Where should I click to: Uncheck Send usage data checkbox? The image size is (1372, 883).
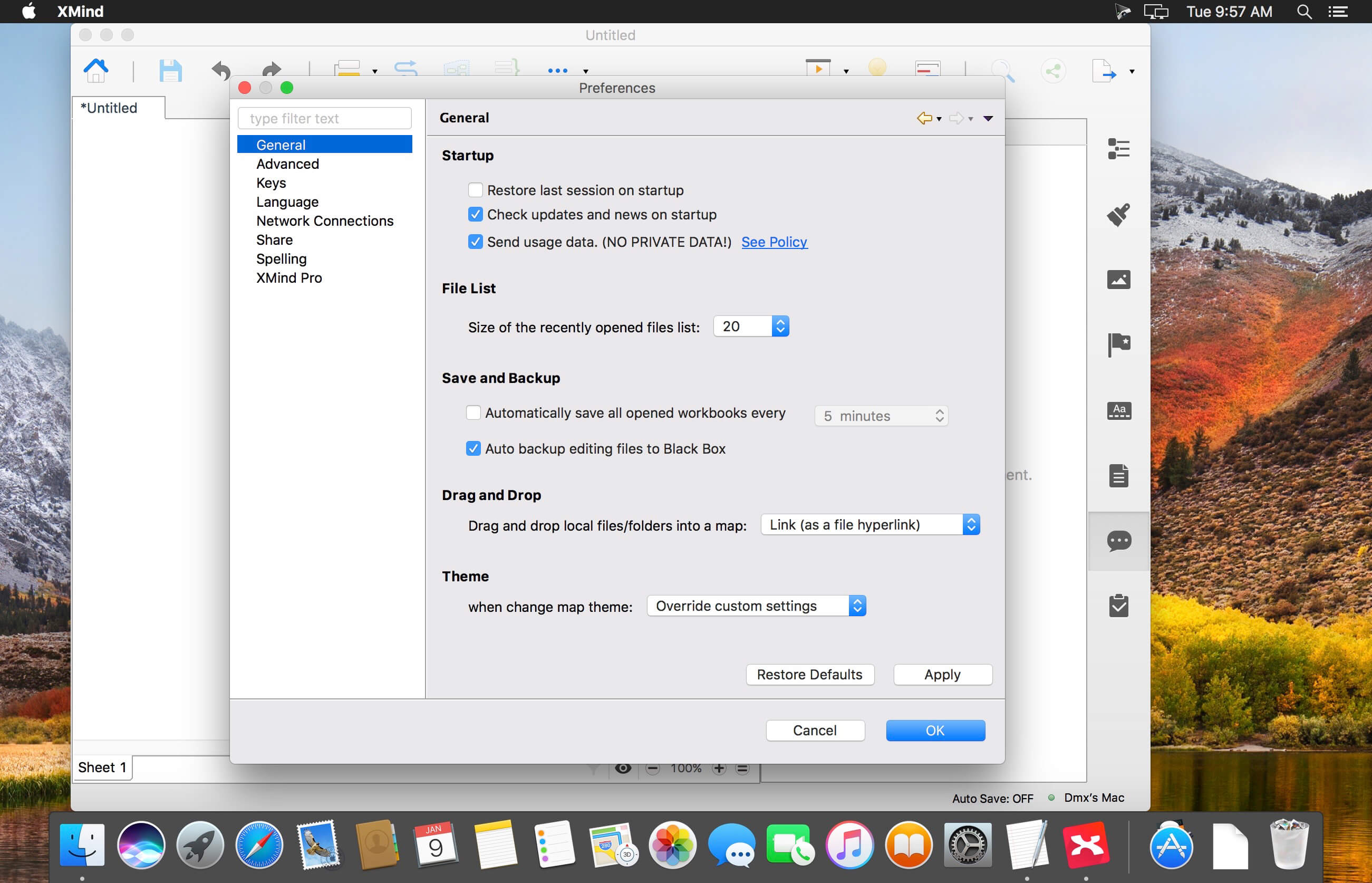tap(475, 242)
